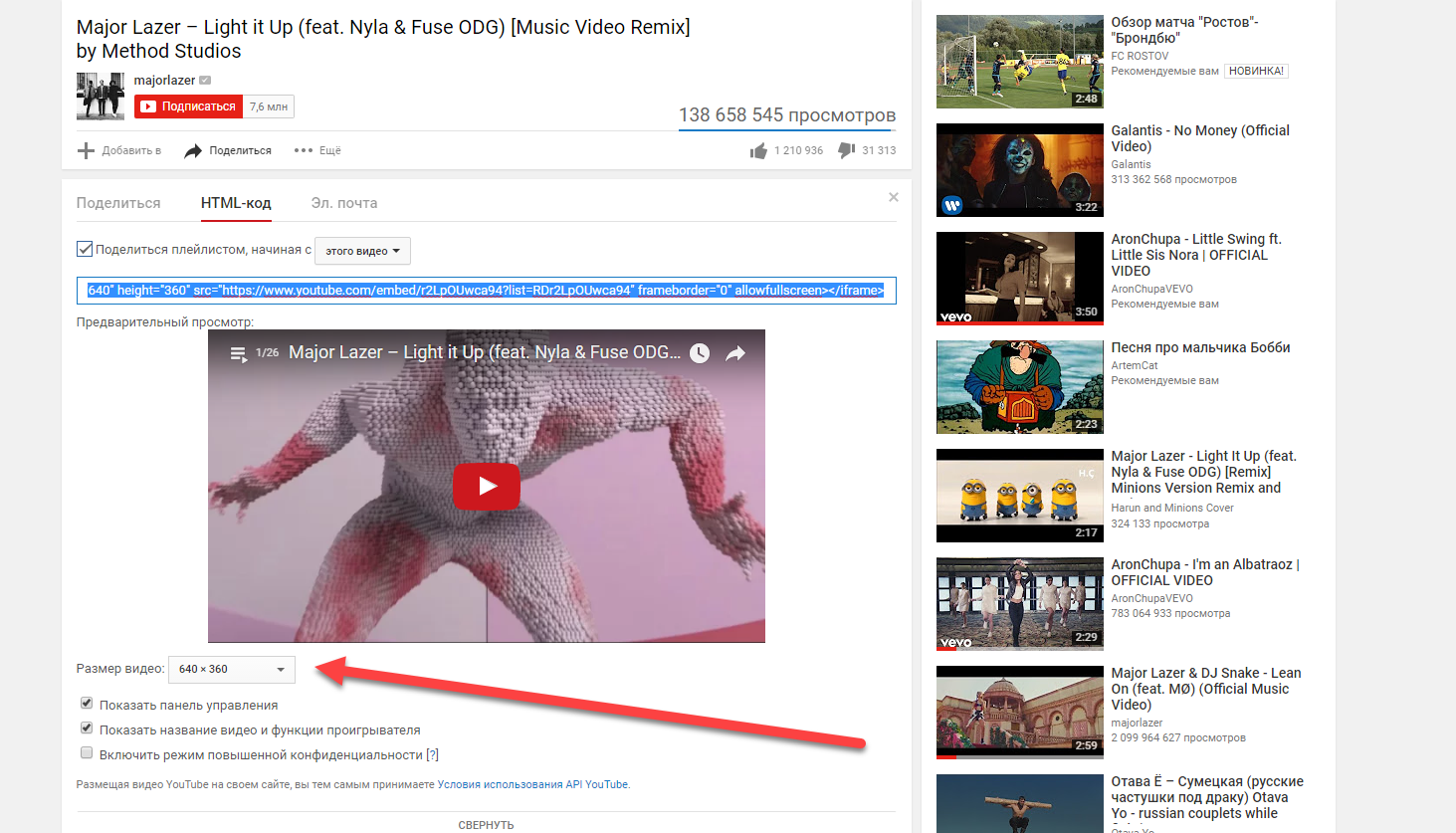Click the Песня про мальчика Бобби title
Image resolution: width=1456 pixels, height=833 pixels.
pos(1200,347)
